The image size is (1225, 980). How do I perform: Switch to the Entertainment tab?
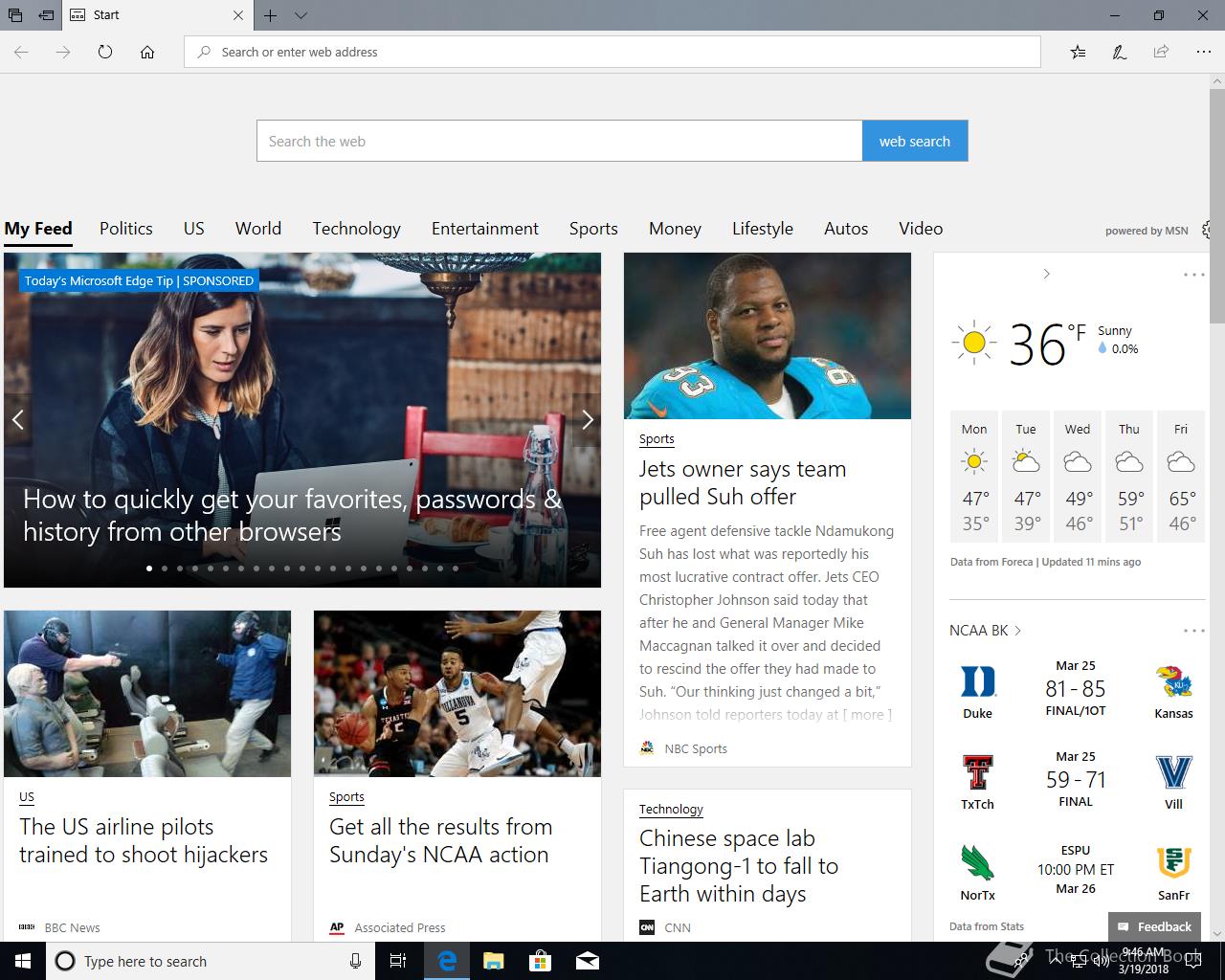[x=485, y=229]
